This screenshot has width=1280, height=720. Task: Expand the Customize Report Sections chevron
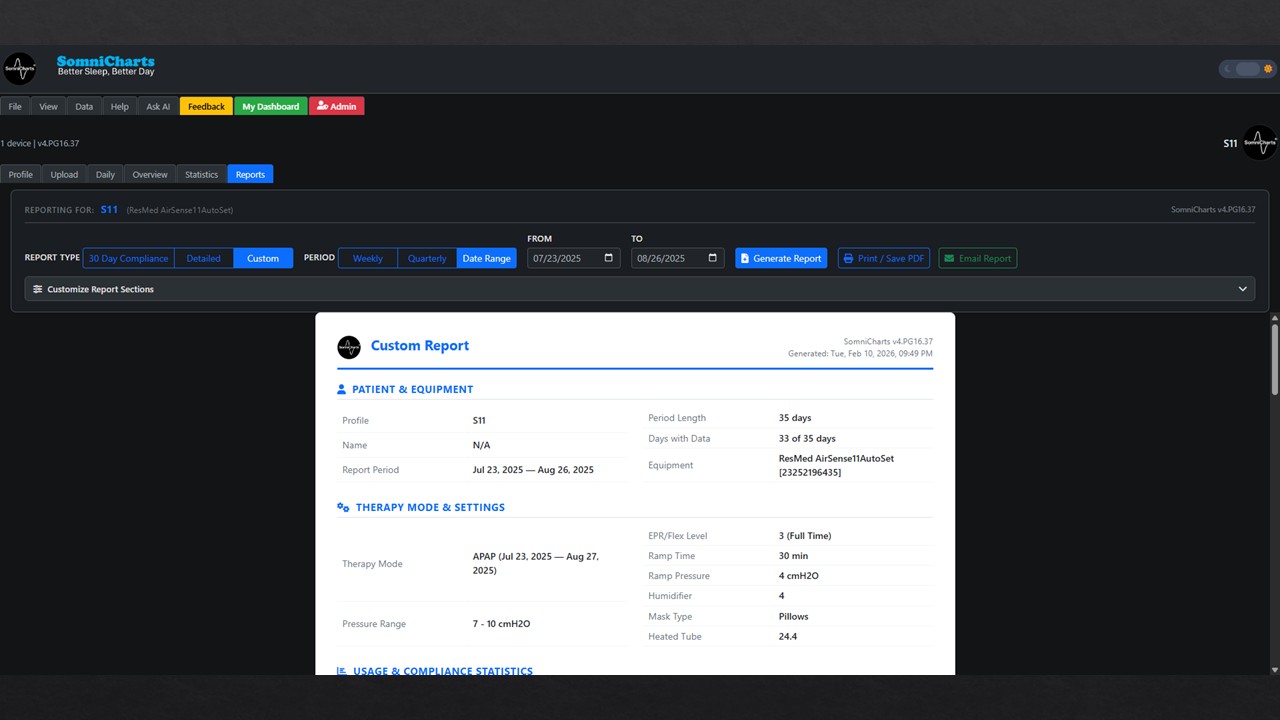[1242, 288]
